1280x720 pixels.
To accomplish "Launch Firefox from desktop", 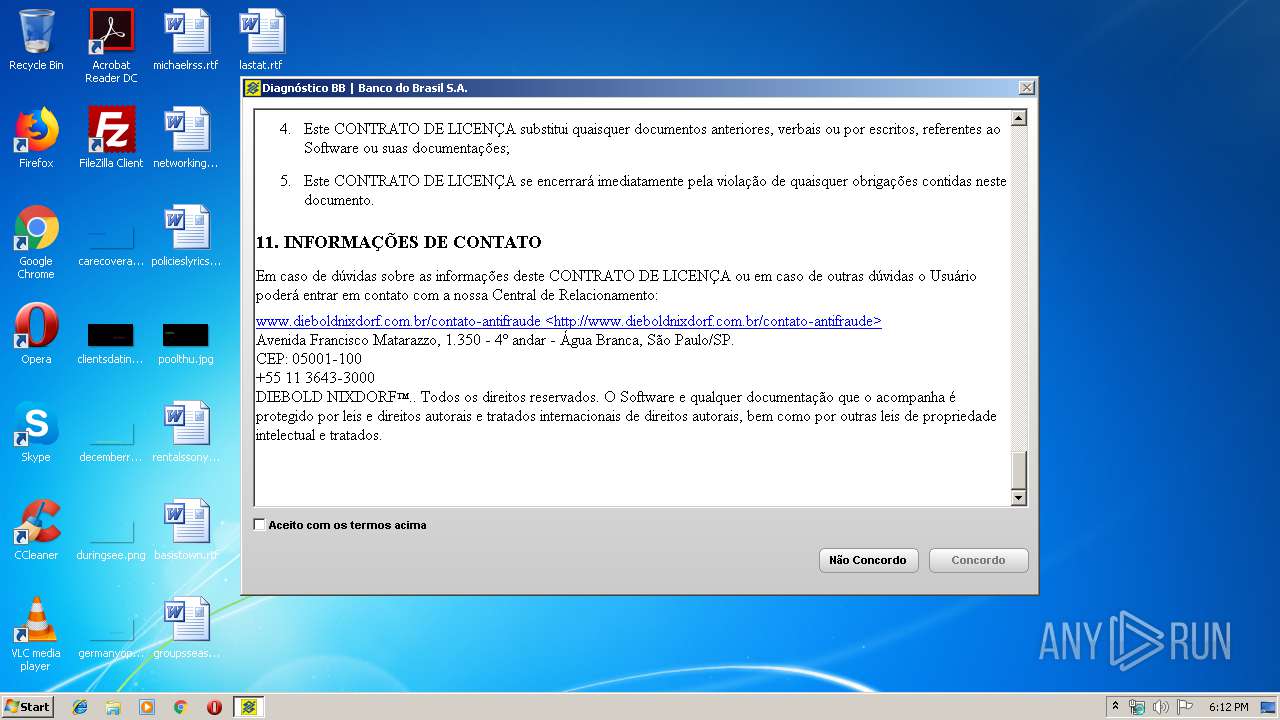I will point(36,138).
